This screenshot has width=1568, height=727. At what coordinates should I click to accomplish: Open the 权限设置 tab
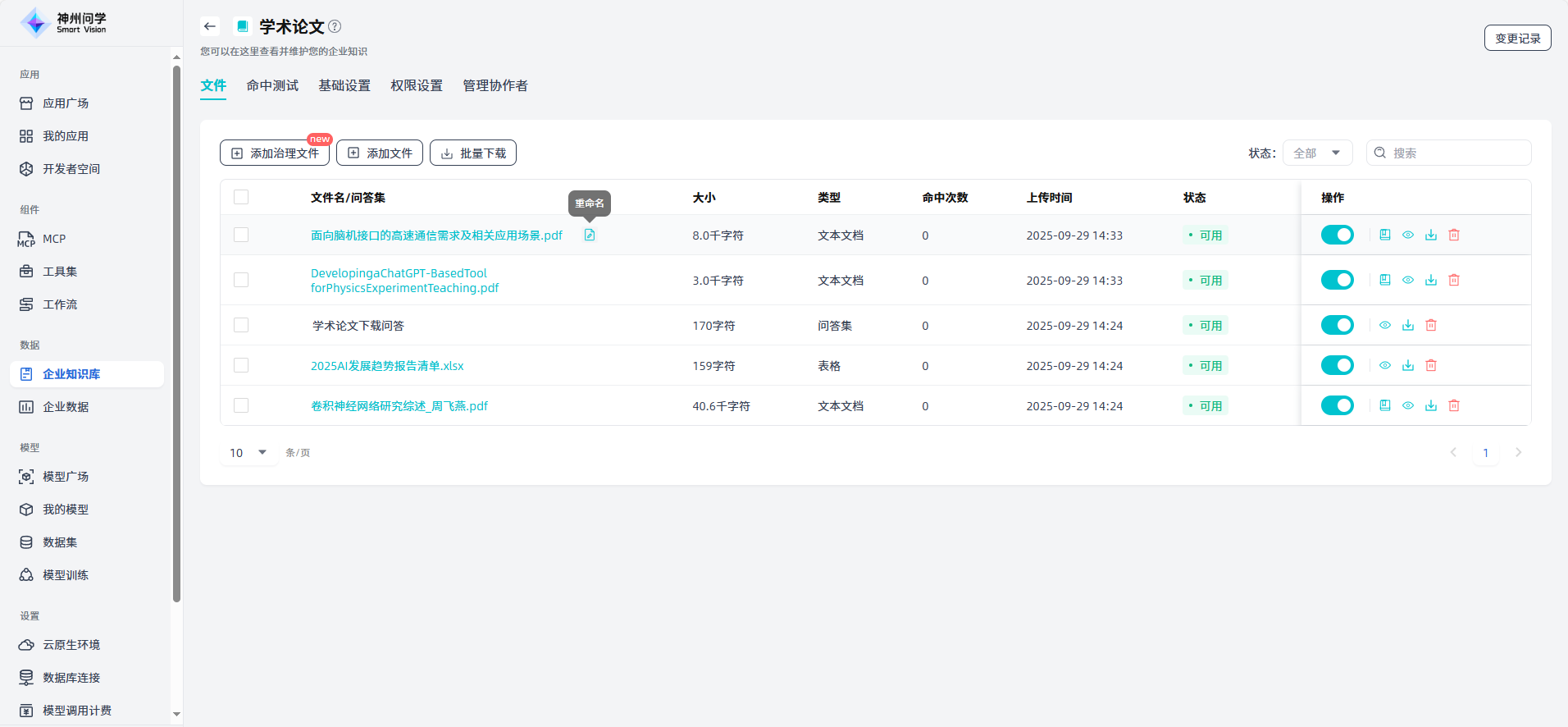(x=417, y=86)
